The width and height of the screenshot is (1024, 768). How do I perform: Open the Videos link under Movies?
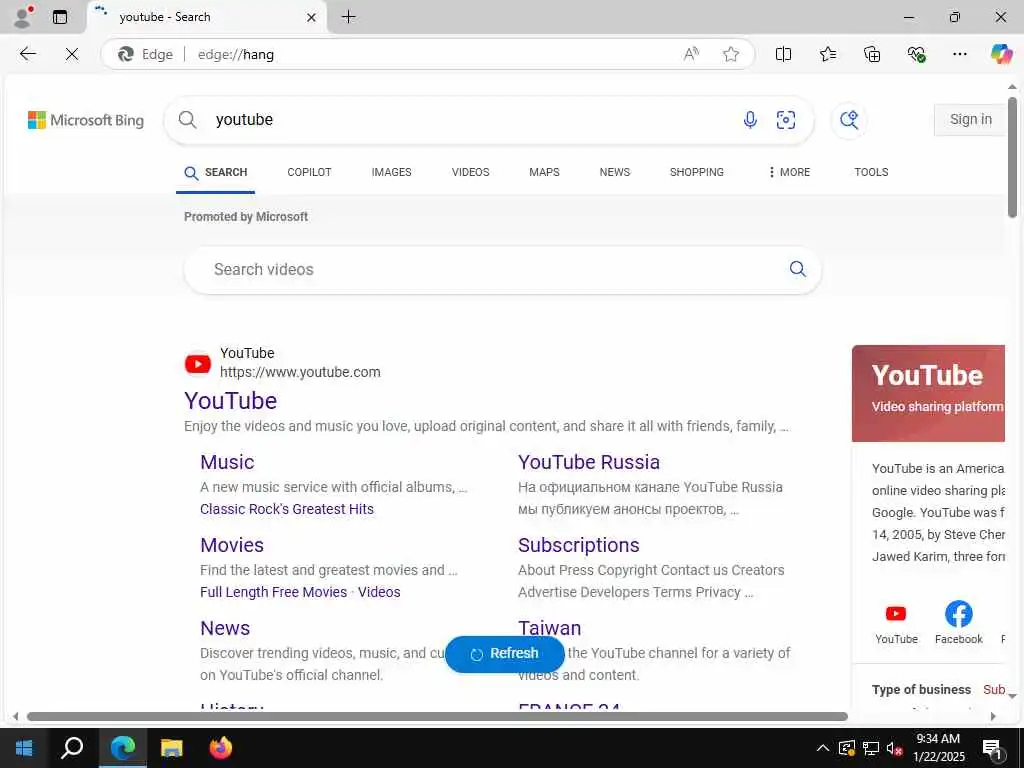point(379,592)
